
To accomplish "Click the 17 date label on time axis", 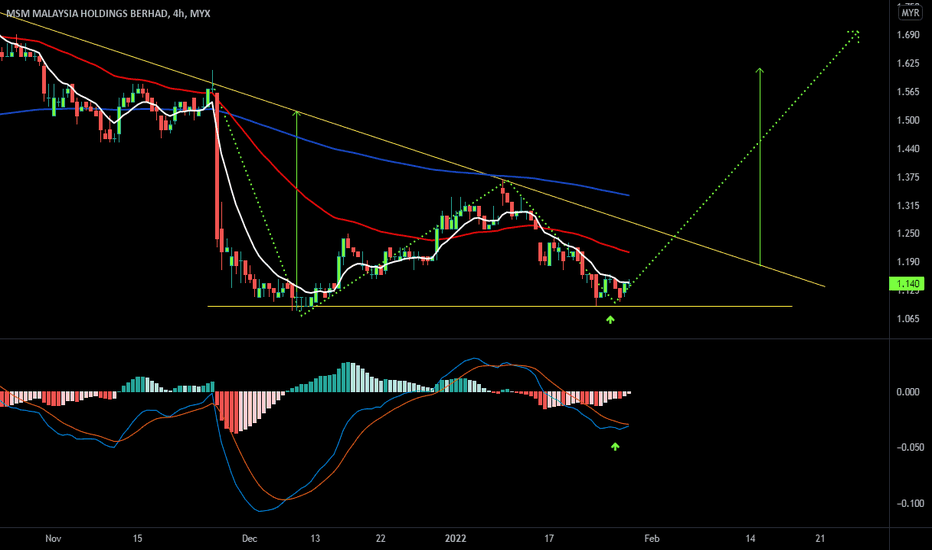I will click(549, 539).
